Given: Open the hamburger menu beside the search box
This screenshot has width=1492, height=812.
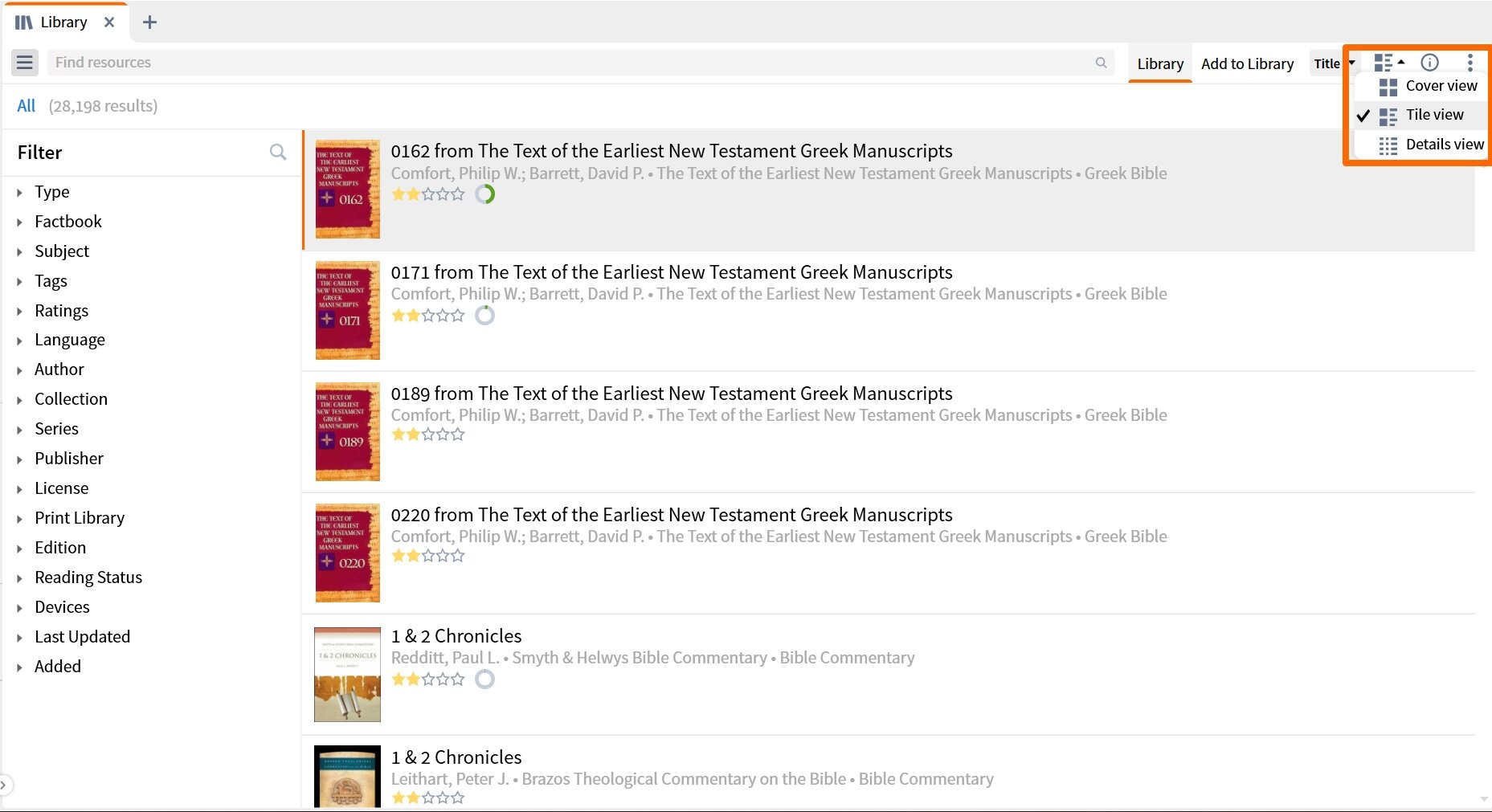Looking at the screenshot, I should pos(25,63).
